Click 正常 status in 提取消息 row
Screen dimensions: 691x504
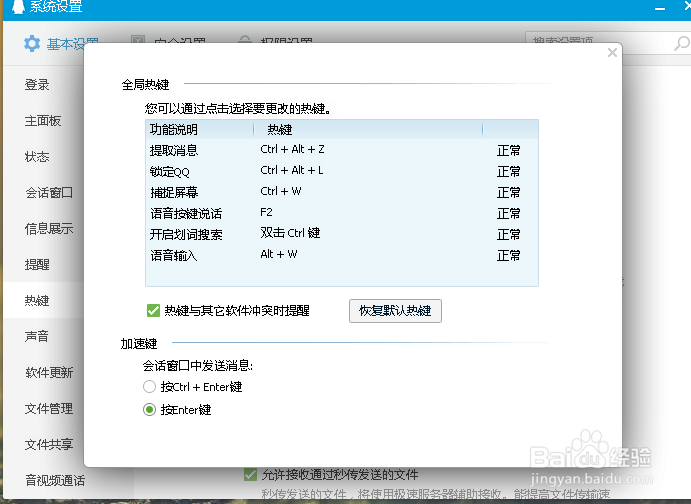(509, 151)
